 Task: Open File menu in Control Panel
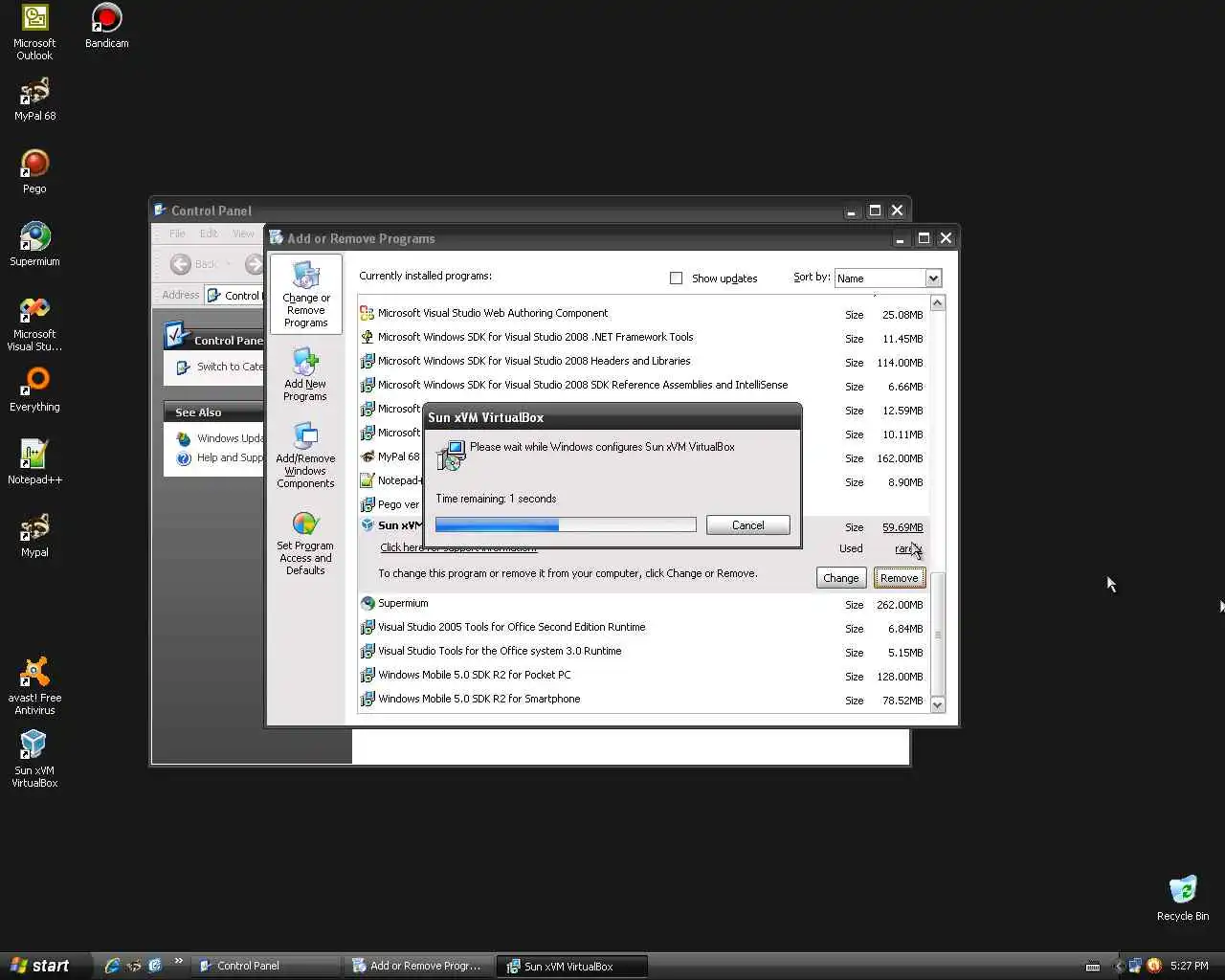[178, 234]
